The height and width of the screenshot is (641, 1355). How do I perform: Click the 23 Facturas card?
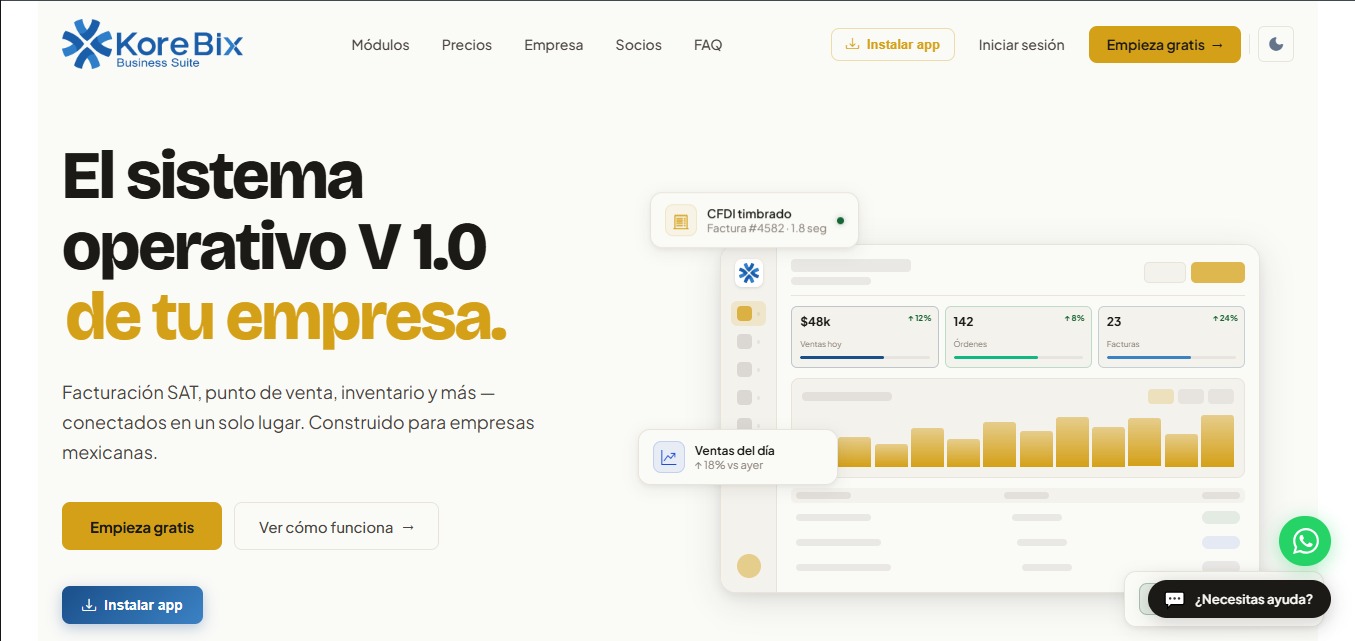click(x=1171, y=337)
